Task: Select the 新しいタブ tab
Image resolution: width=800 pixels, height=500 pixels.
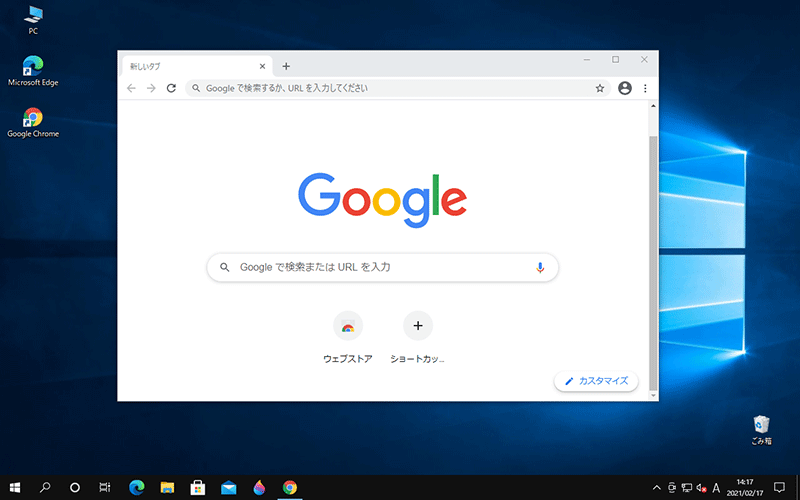Action: pos(197,66)
